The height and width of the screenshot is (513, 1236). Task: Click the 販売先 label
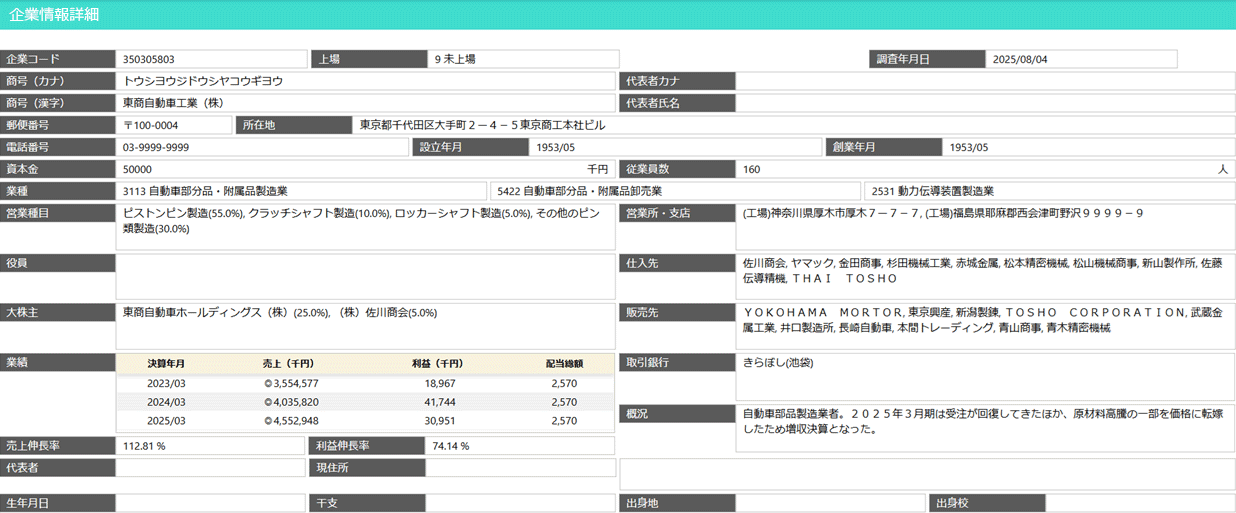677,313
